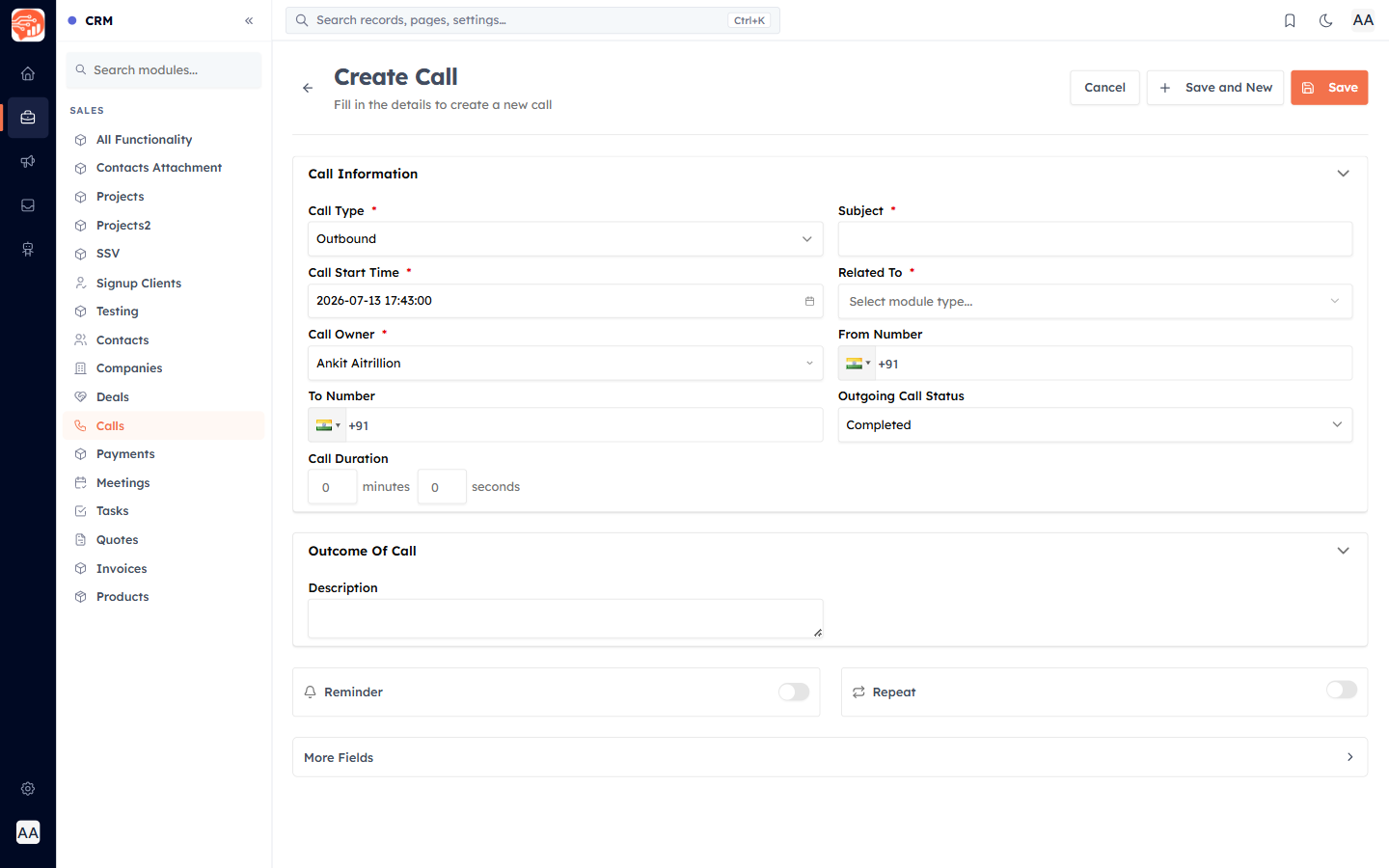1389x868 pixels.
Task: Enable the Reminder toggle
Action: 794,692
